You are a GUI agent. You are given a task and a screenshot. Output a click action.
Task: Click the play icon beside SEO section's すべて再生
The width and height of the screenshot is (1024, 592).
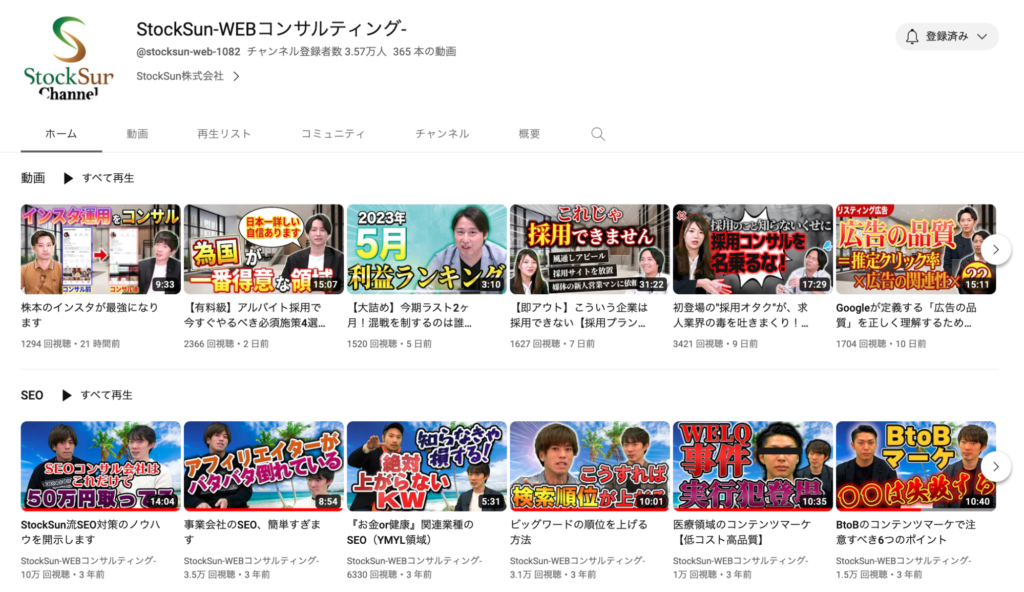[x=68, y=395]
